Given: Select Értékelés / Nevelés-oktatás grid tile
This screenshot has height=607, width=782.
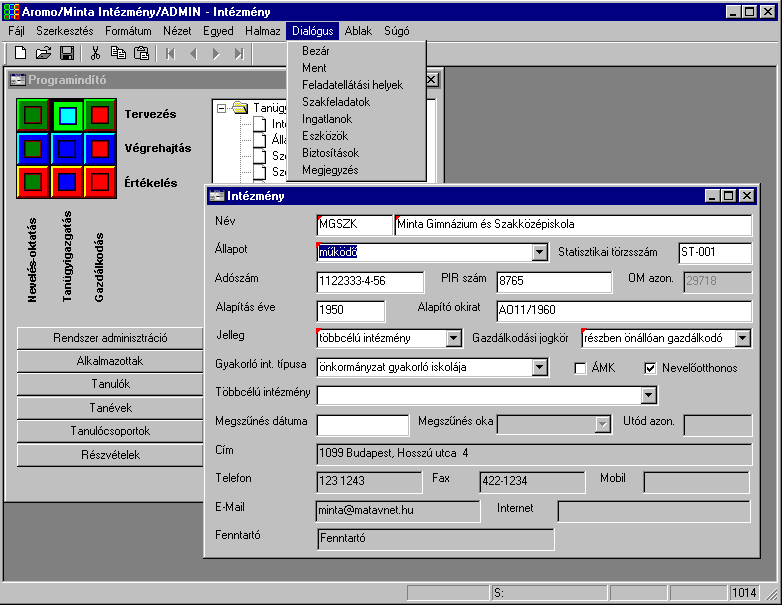Looking at the screenshot, I should 33,182.
